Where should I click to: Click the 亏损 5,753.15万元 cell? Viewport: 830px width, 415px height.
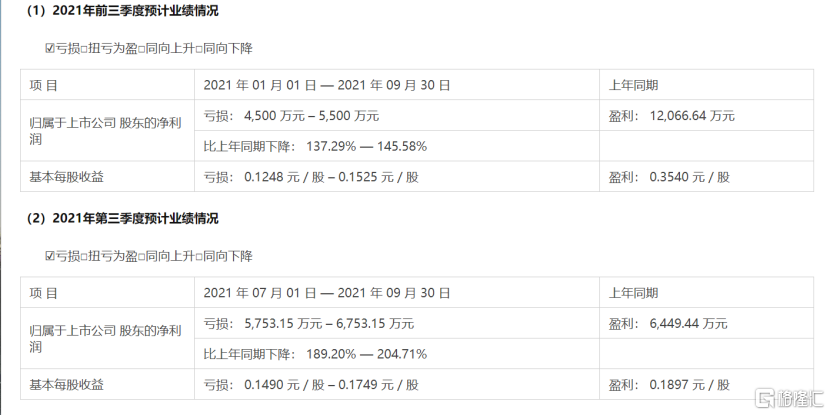[308, 324]
